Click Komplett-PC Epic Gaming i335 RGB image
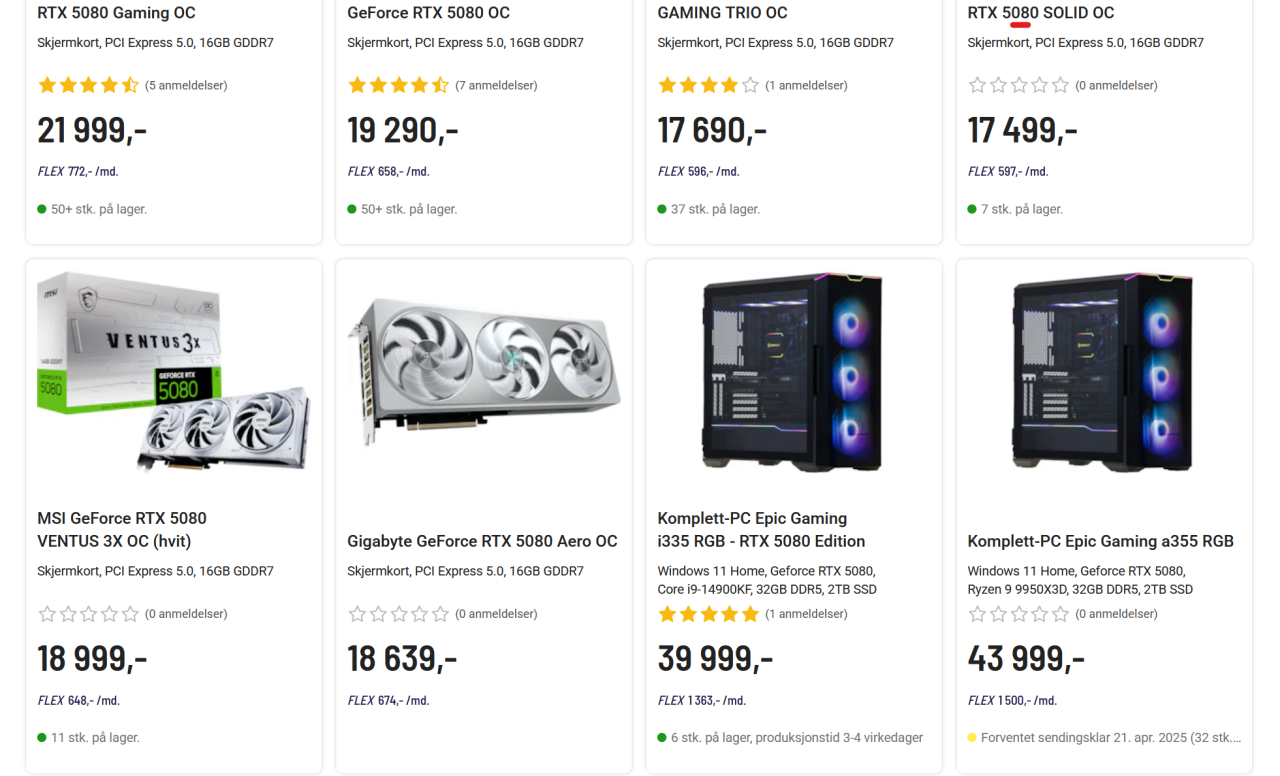The width and height of the screenshot is (1280, 776). click(x=794, y=372)
